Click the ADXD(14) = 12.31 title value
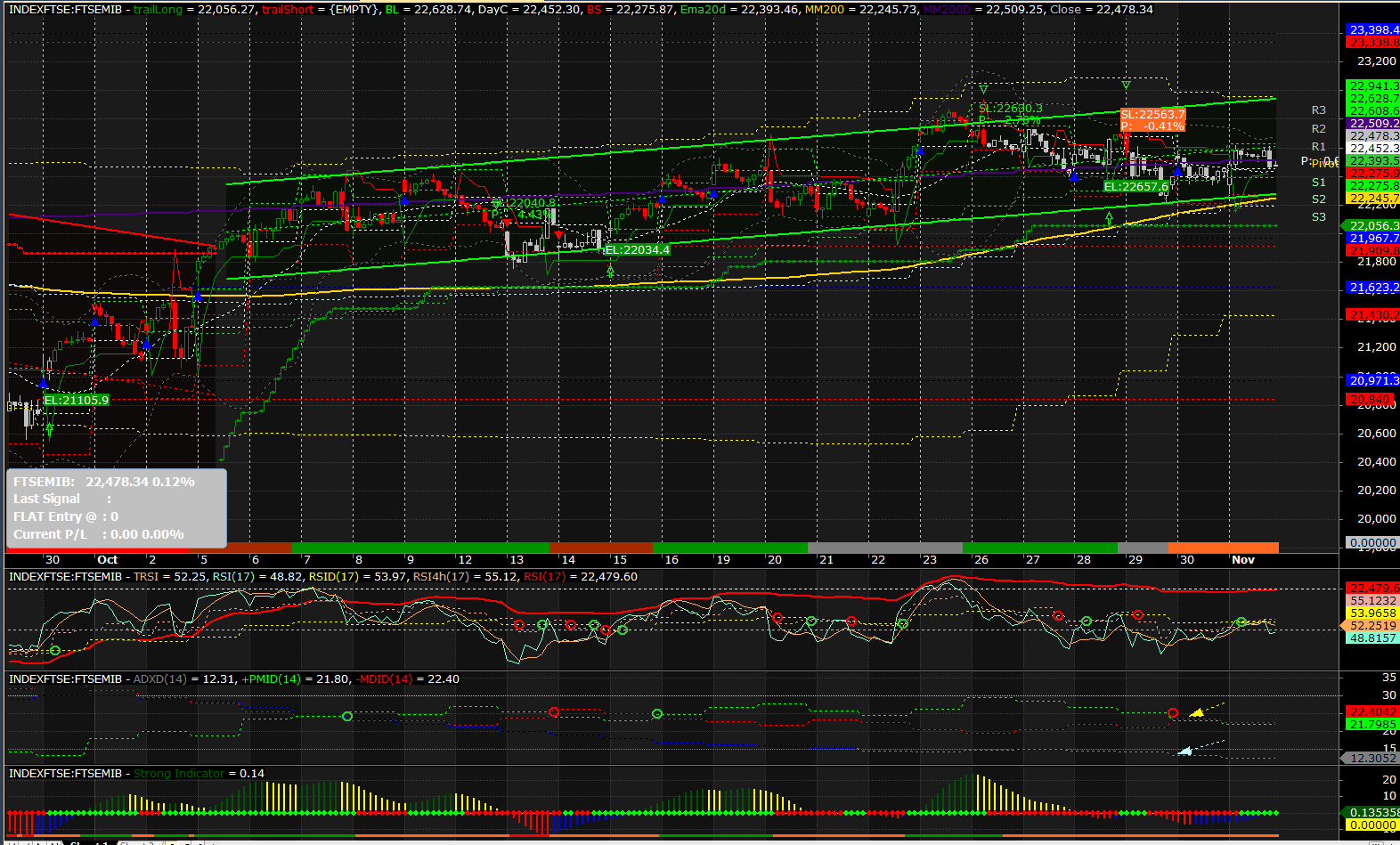 (x=184, y=678)
